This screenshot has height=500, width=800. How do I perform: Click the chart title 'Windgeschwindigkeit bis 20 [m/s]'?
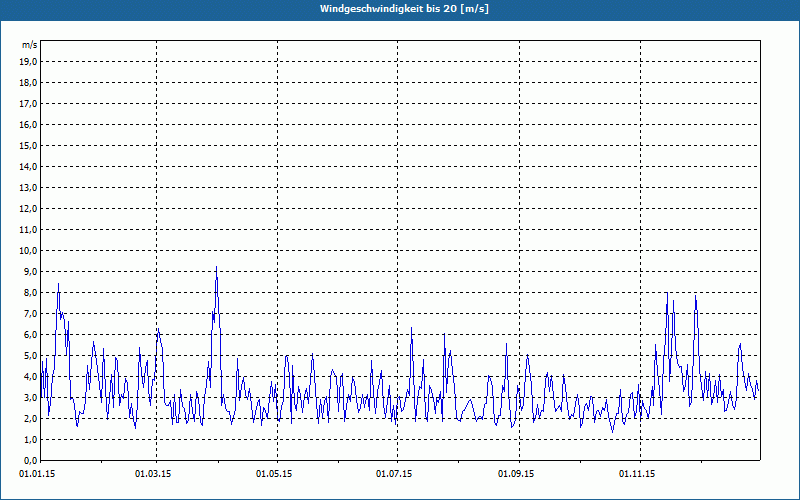coord(404,9)
